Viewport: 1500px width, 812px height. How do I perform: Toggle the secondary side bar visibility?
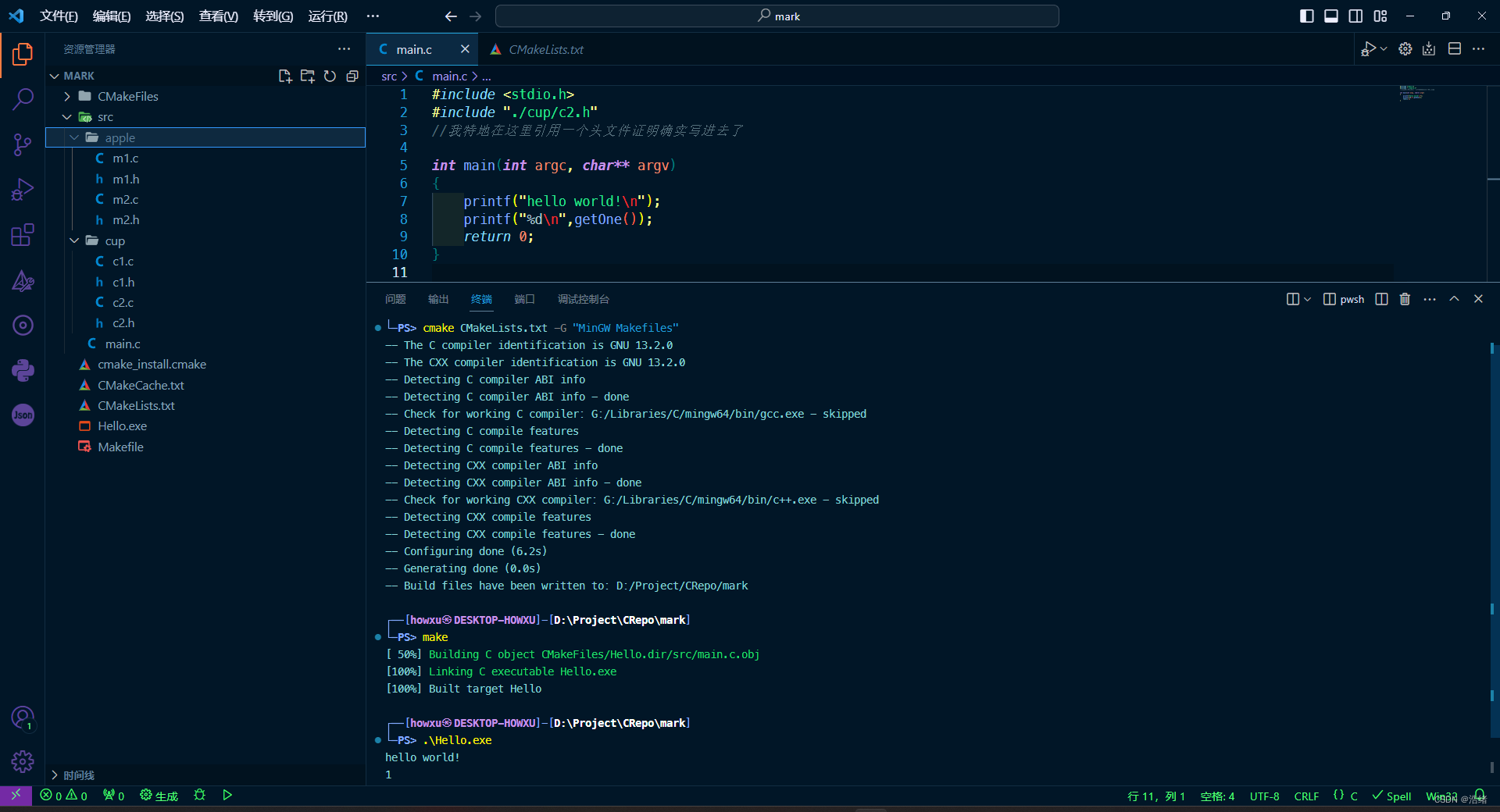[1355, 16]
